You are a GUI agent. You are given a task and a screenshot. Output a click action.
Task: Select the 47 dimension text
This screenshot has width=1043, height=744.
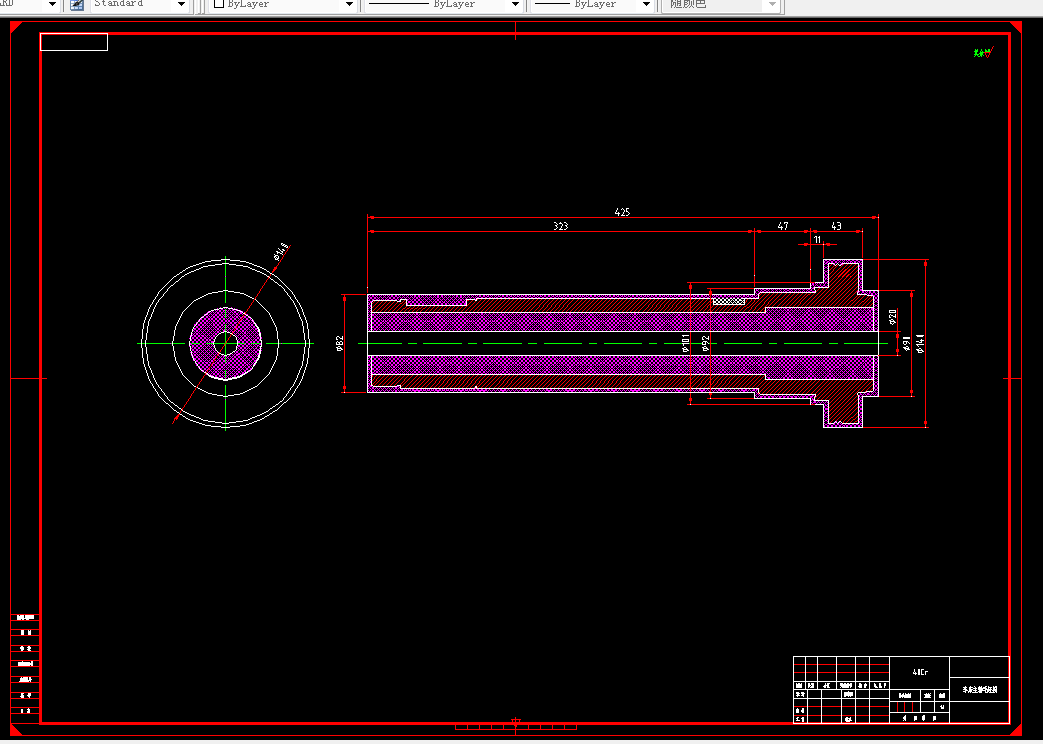783,226
